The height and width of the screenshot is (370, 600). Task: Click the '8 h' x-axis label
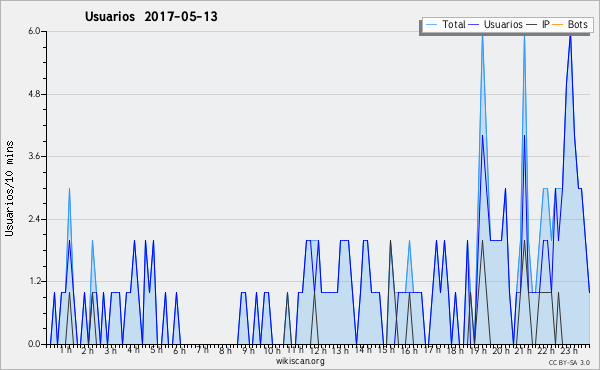tap(225, 351)
